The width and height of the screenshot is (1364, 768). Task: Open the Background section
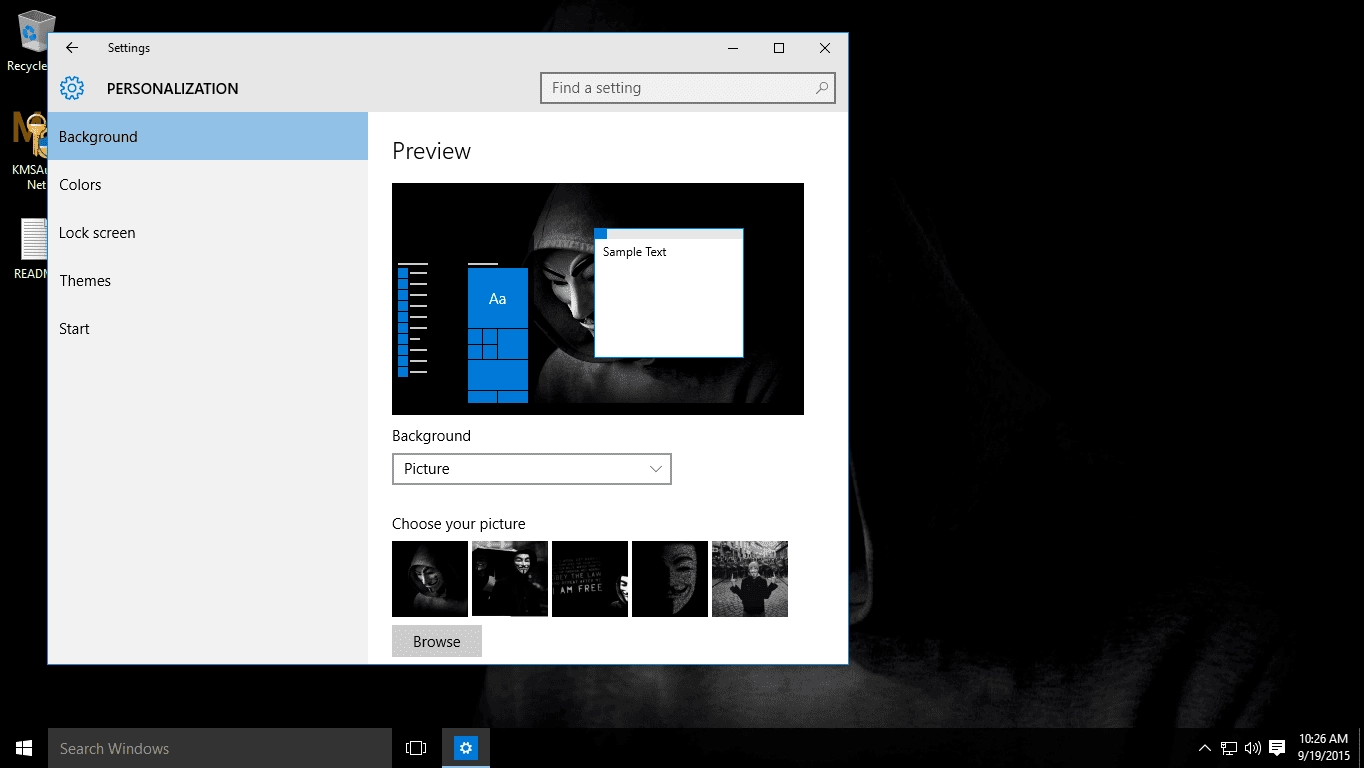[x=208, y=136]
